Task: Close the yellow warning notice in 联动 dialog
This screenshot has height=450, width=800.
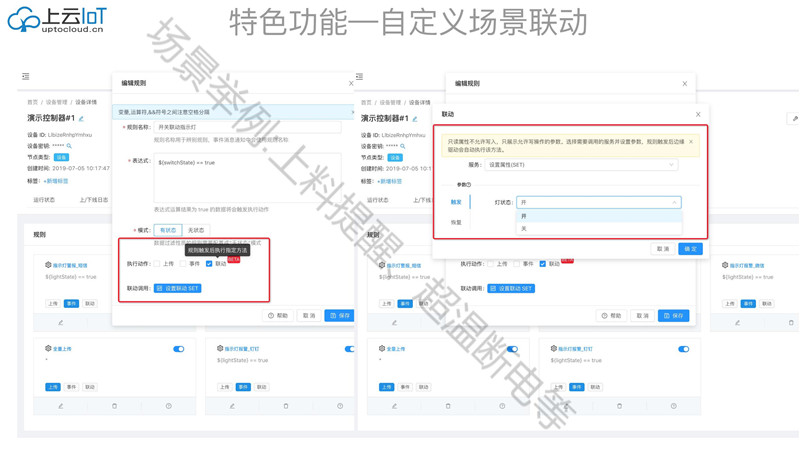Action: 691,142
